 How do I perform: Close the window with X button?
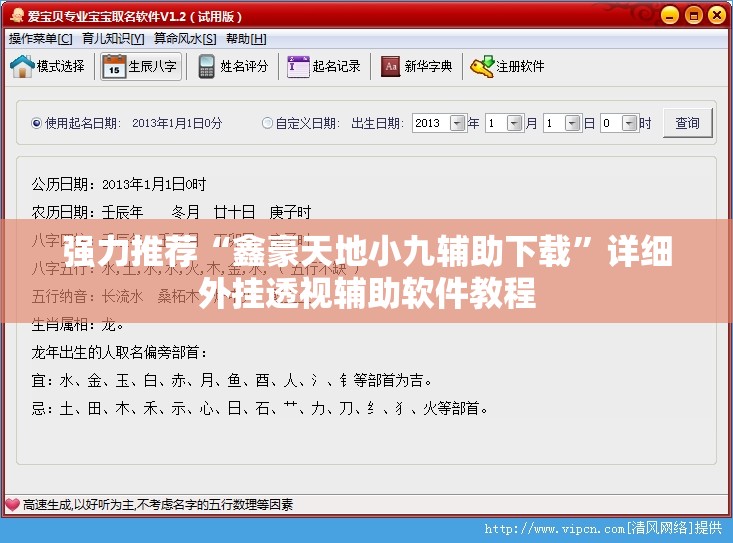[717, 15]
